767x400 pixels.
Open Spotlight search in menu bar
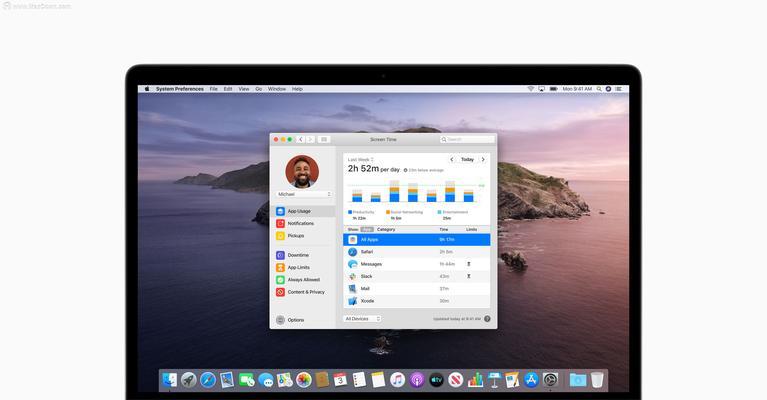pos(599,89)
